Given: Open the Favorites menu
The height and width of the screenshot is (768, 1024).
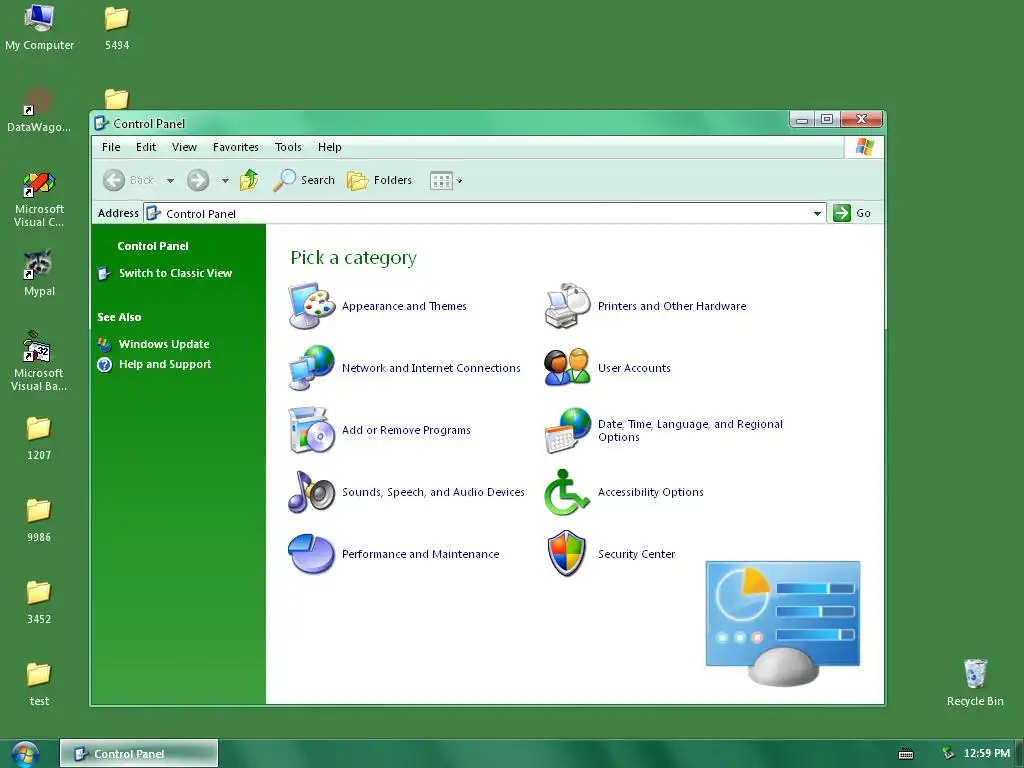Looking at the screenshot, I should point(236,147).
